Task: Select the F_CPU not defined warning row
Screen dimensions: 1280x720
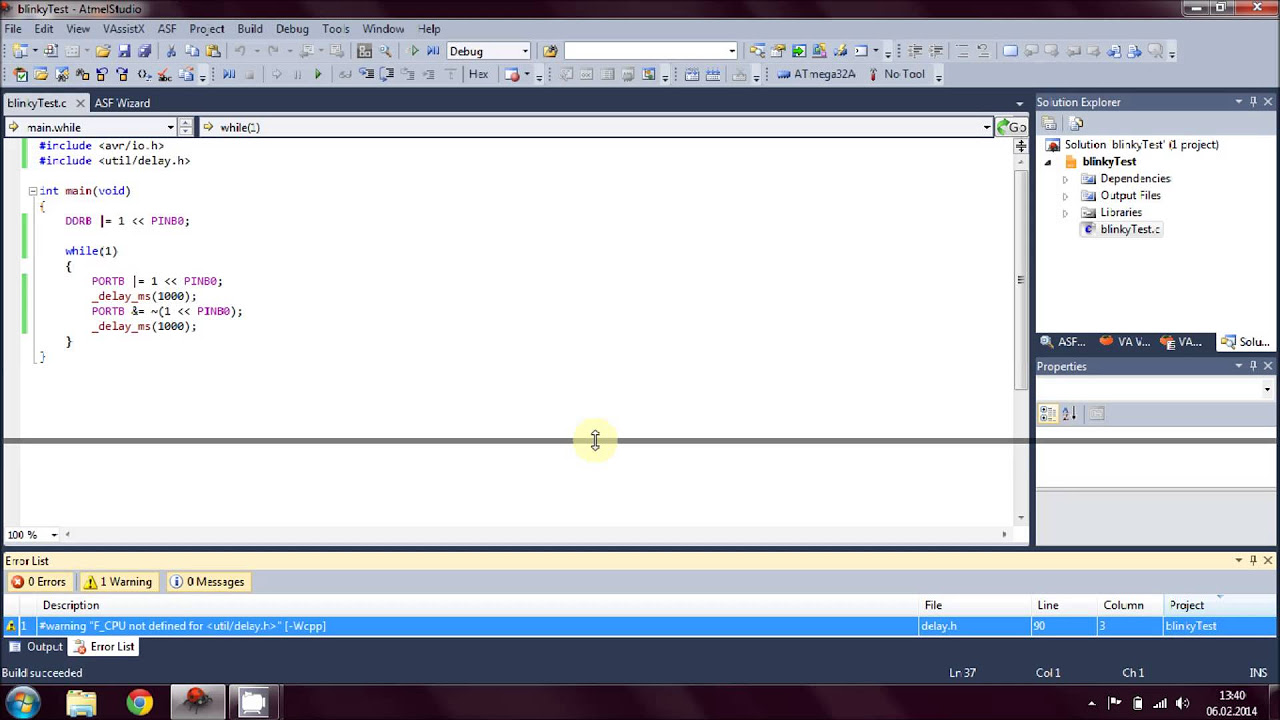Action: [x=640, y=626]
